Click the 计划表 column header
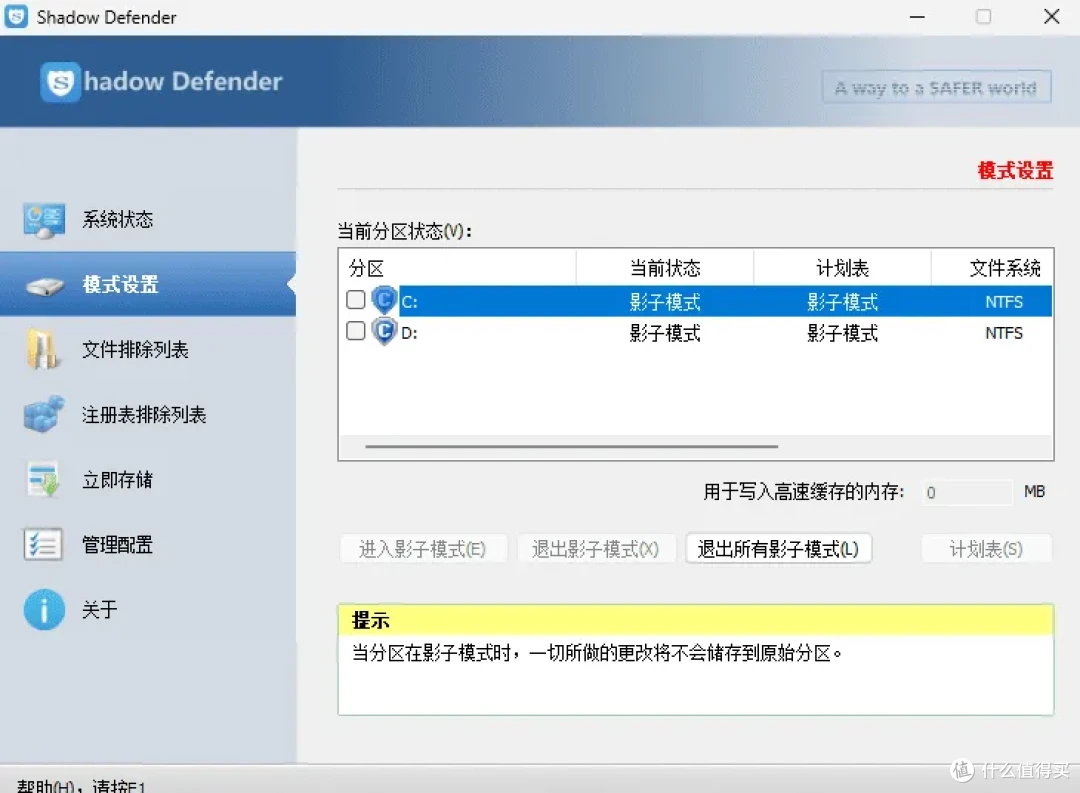The image size is (1080, 793). coord(842,268)
